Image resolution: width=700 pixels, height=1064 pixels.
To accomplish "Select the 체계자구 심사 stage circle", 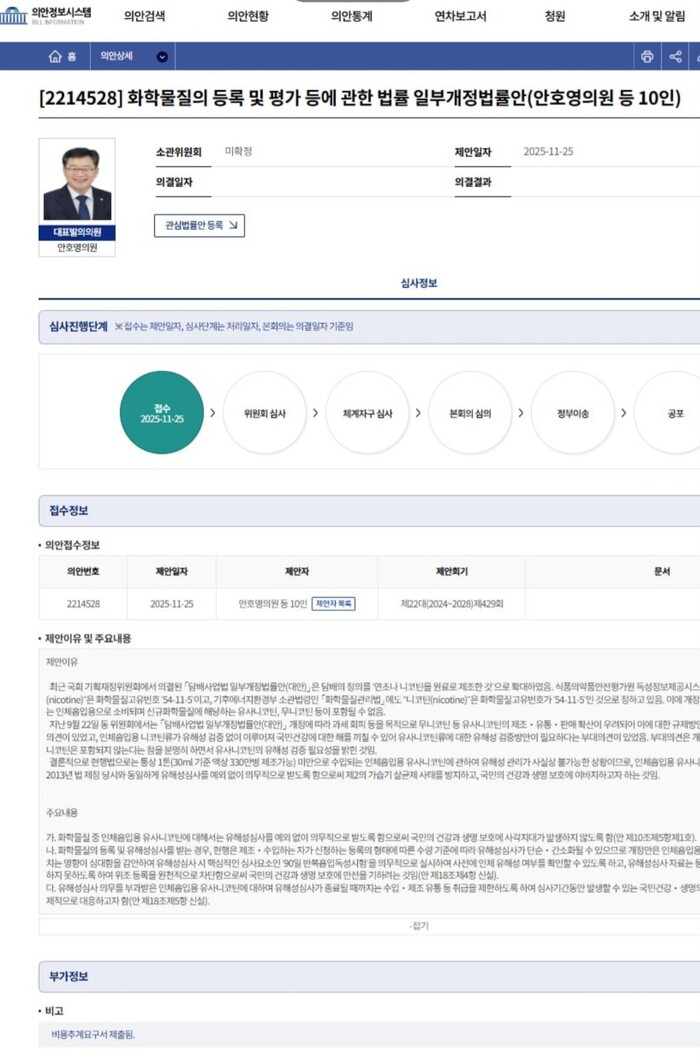I will [x=367, y=412].
